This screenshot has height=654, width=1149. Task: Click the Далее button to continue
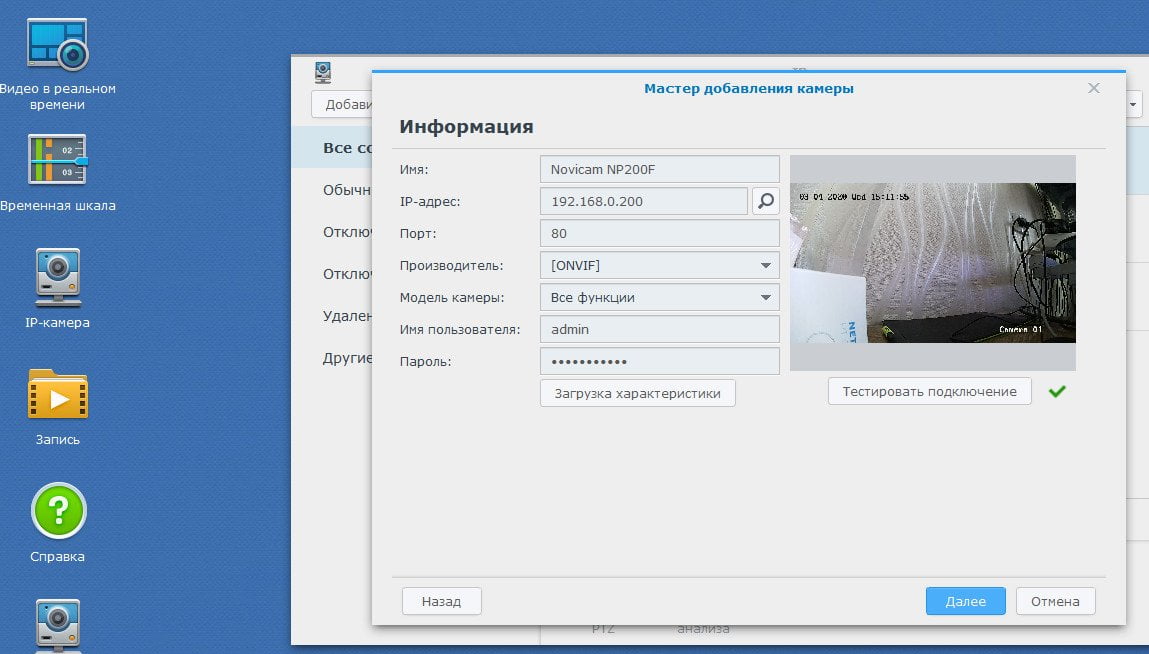tap(965, 601)
